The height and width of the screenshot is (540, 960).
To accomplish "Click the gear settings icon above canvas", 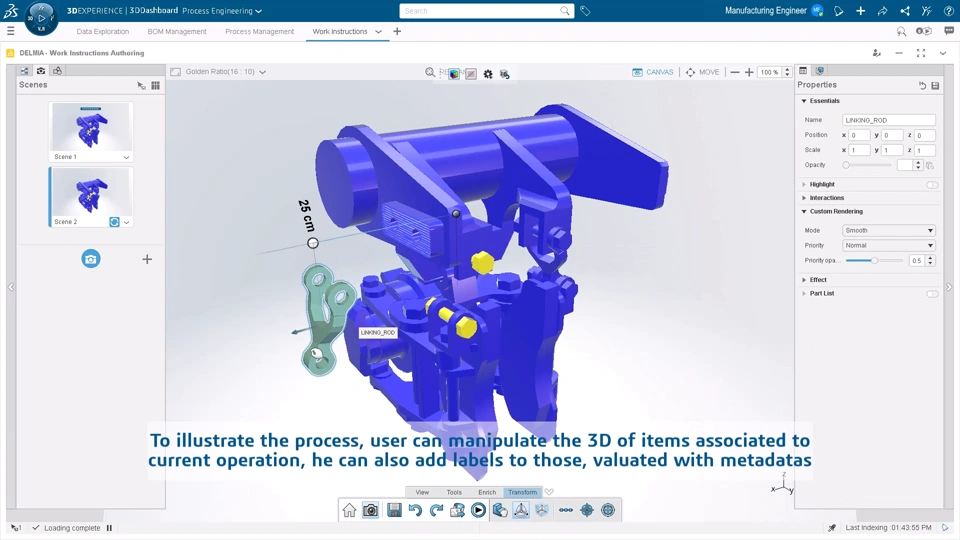I will (x=488, y=74).
